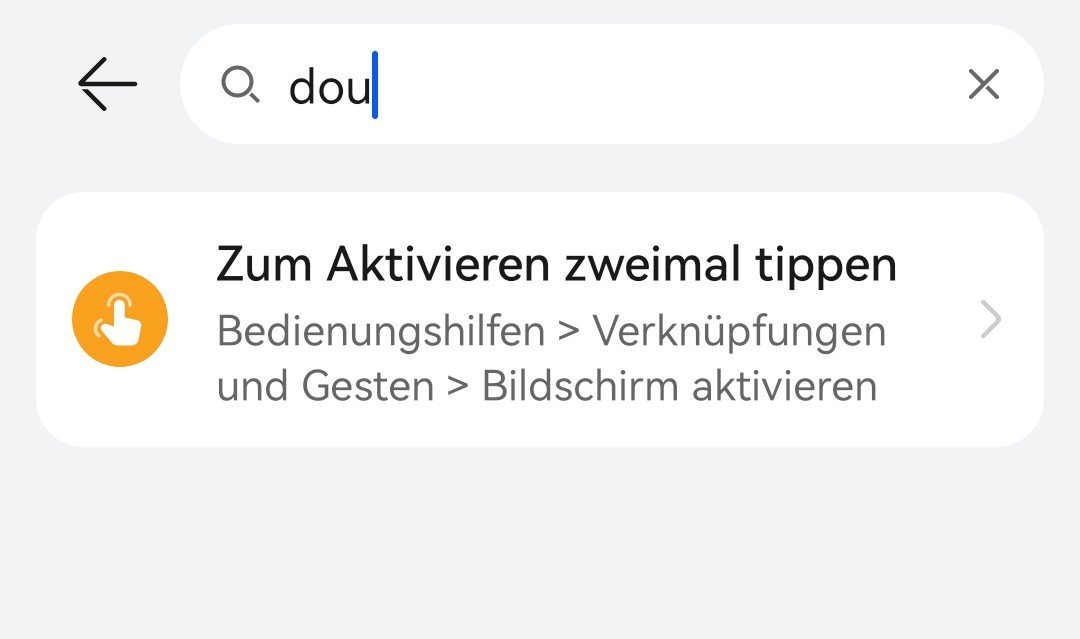1080x639 pixels.
Task: Open "Zum Aktivieren zweimal tippen" result
Action: coord(556,266)
